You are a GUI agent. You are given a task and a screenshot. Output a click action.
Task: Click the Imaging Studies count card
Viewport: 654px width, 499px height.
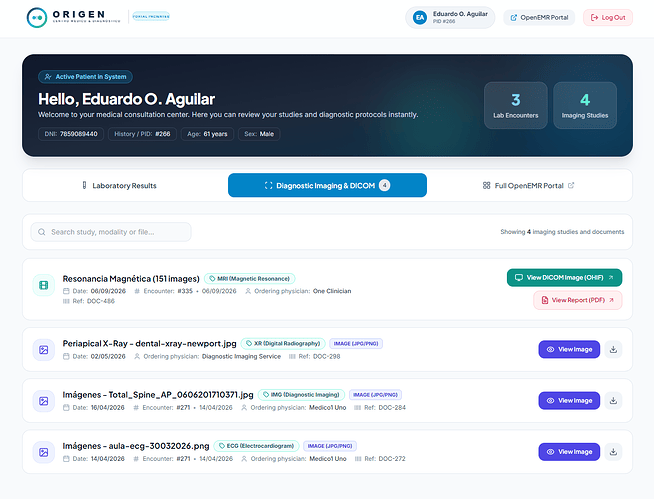585,105
